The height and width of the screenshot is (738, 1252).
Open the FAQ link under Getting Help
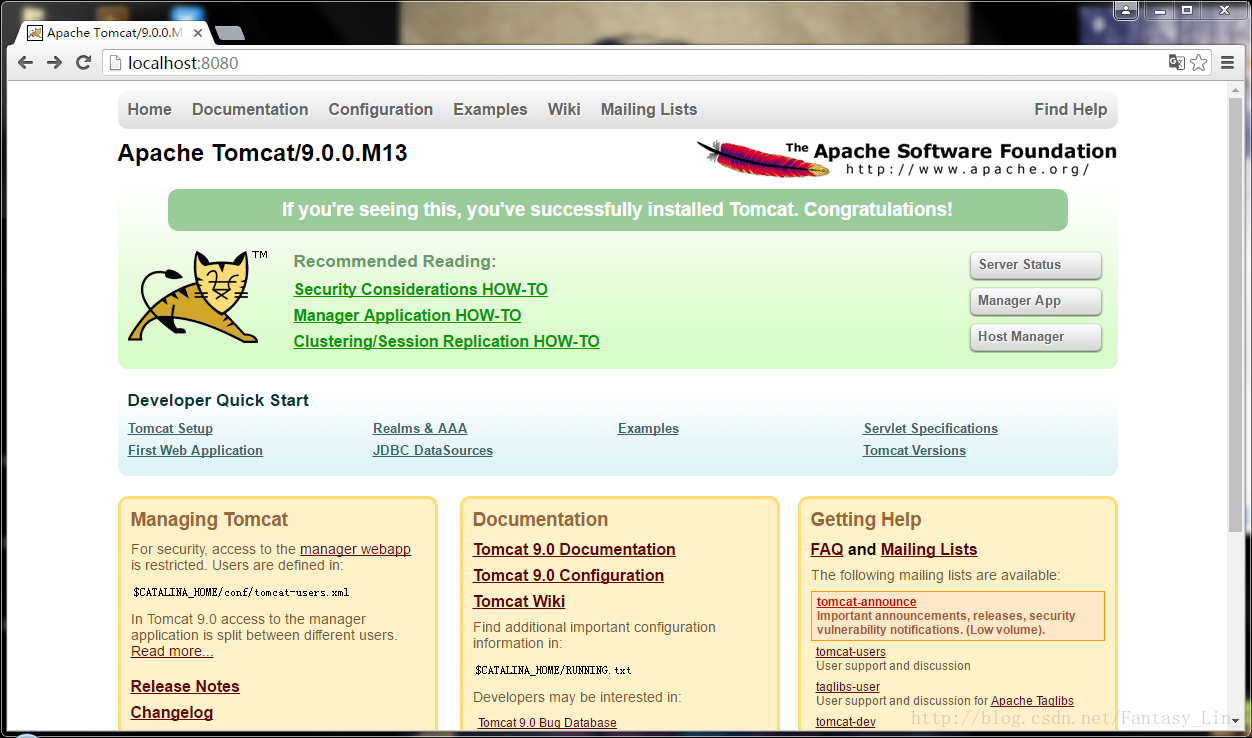pyautogui.click(x=827, y=549)
